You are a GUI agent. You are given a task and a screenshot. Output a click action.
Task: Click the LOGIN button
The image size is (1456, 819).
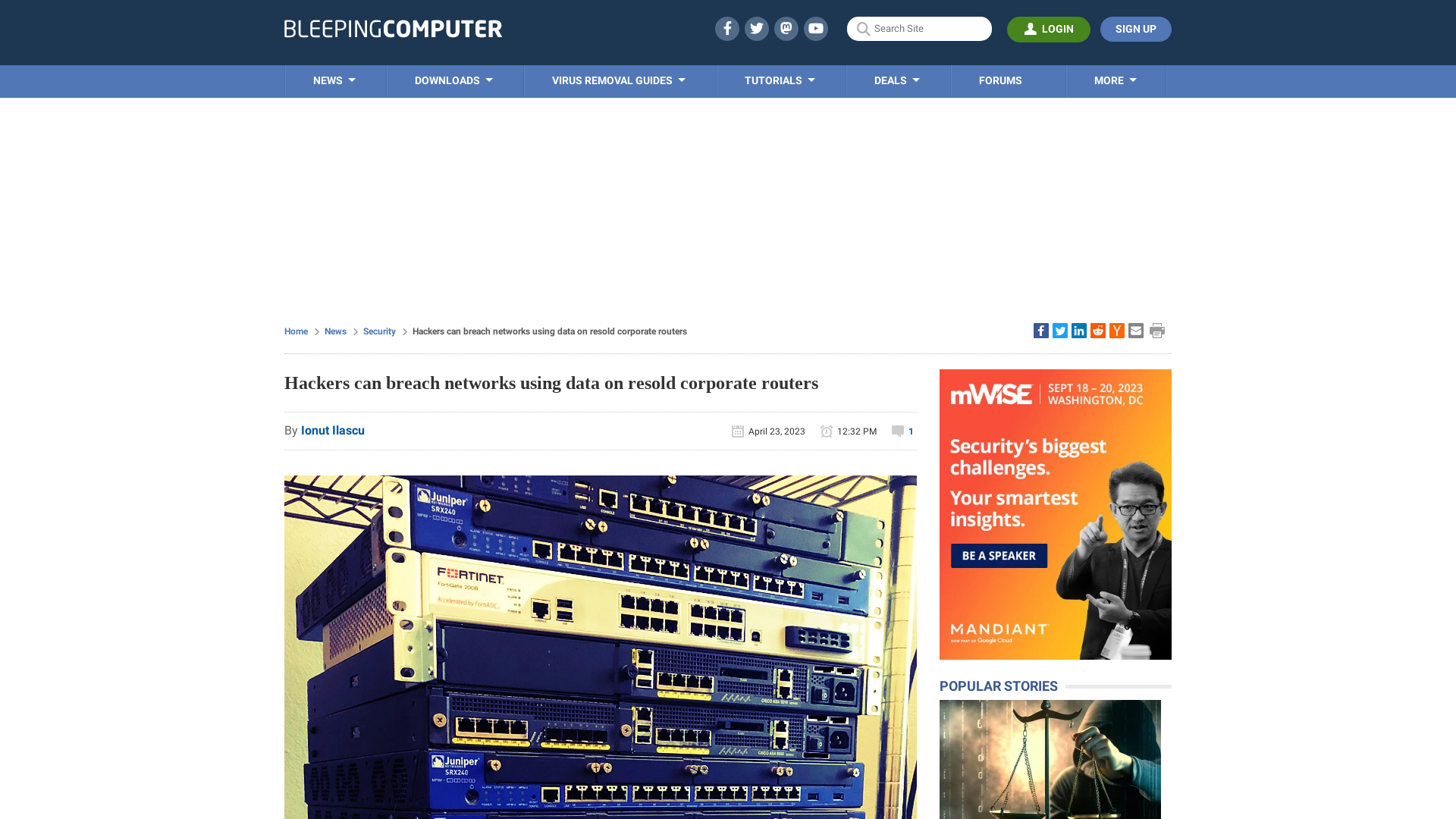pyautogui.click(x=1049, y=29)
